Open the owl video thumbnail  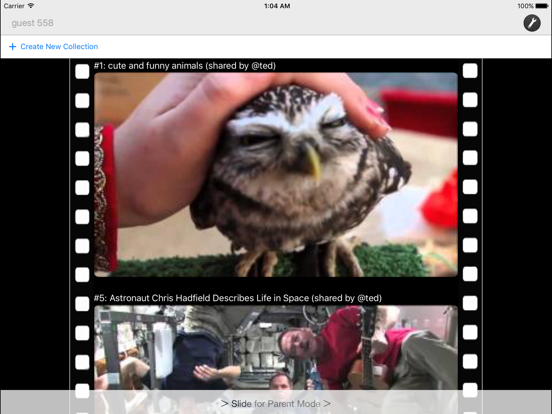click(276, 175)
